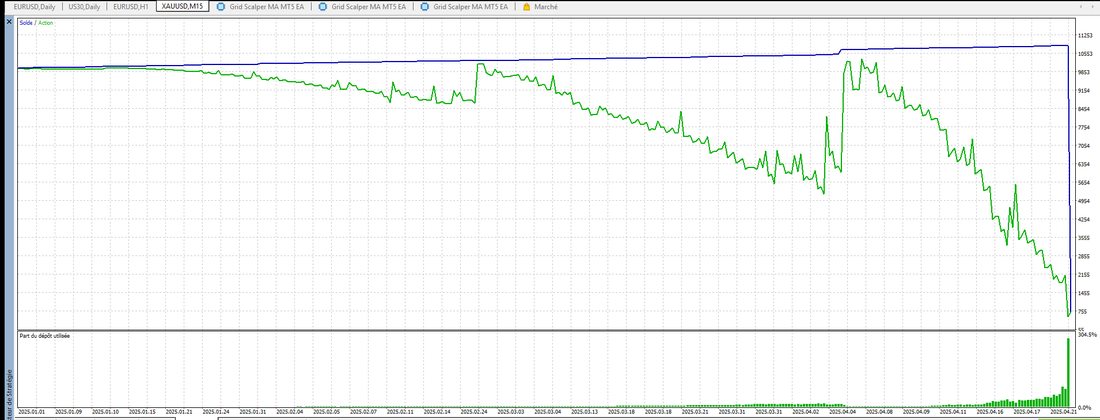Click the 2025.03.21 date label
Image resolution: width=1100 pixels, height=420 pixels.
point(695,413)
